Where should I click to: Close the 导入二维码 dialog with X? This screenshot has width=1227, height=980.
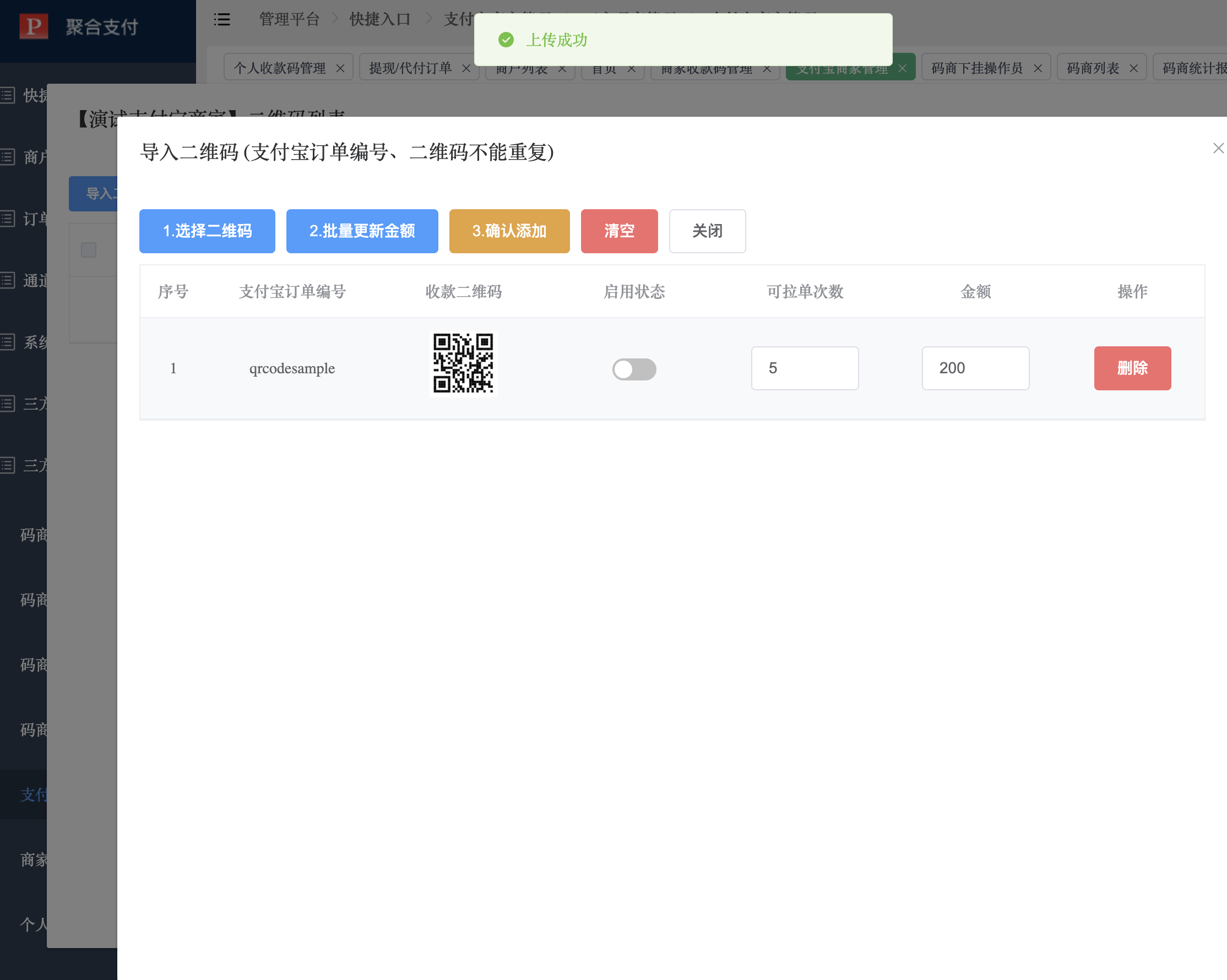[x=1218, y=148]
